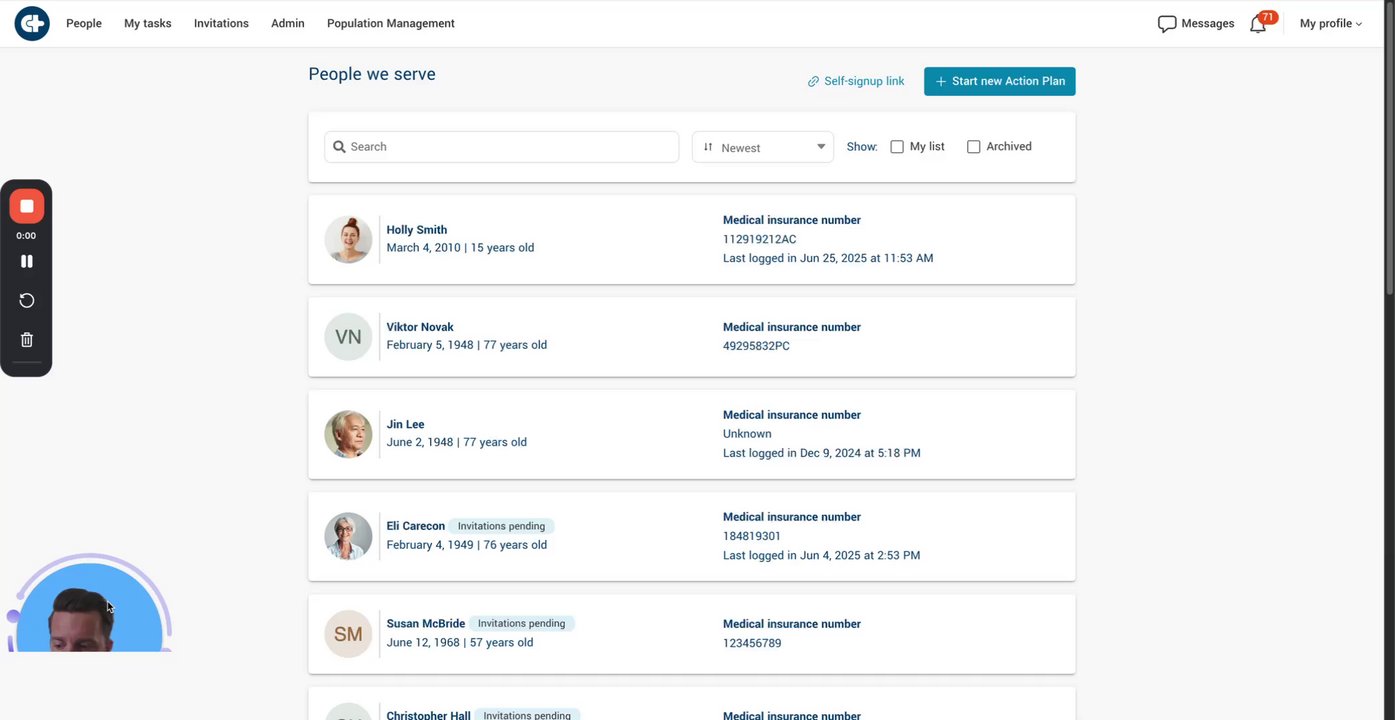Click Viktor Novak's VN initials avatar
Viewport: 1395px width, 720px height.
(x=348, y=337)
